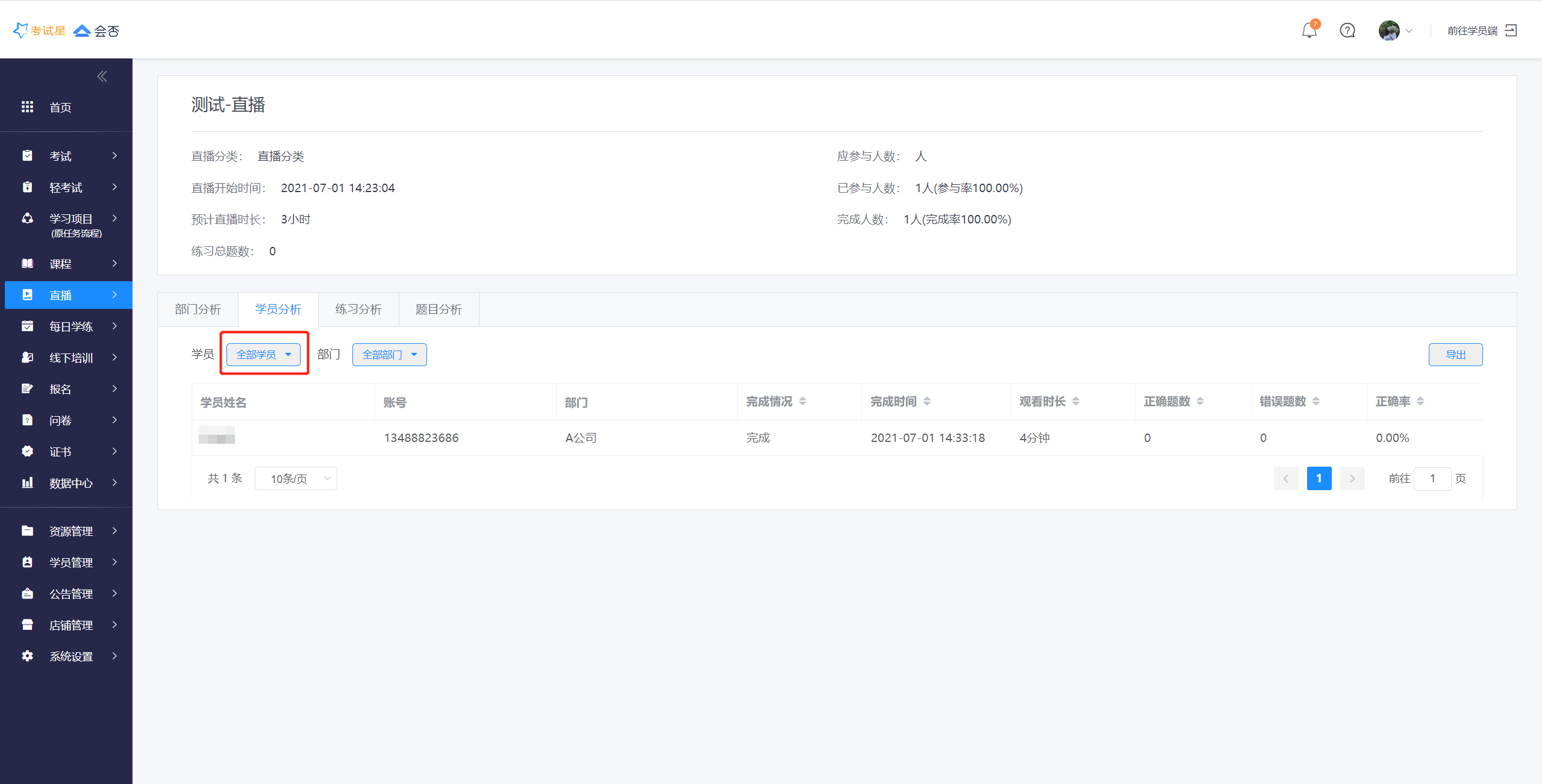Sort by 完成情况 column arrows
This screenshot has width=1542, height=784.
[802, 401]
